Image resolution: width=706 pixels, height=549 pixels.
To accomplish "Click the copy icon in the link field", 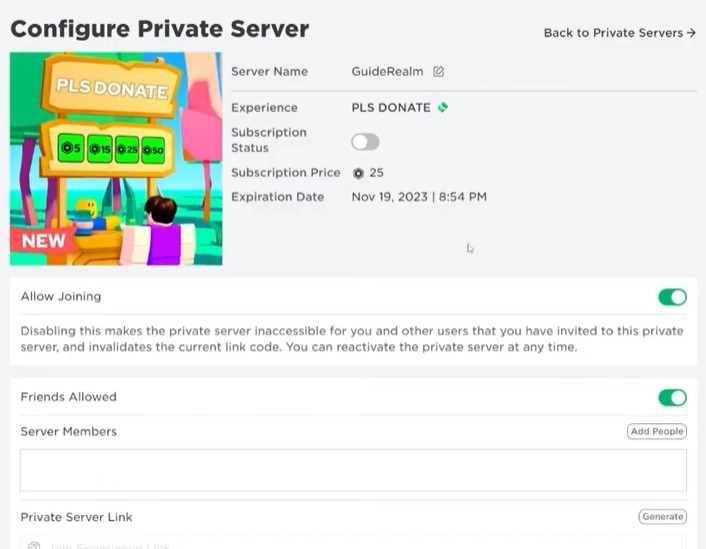I will point(34,545).
